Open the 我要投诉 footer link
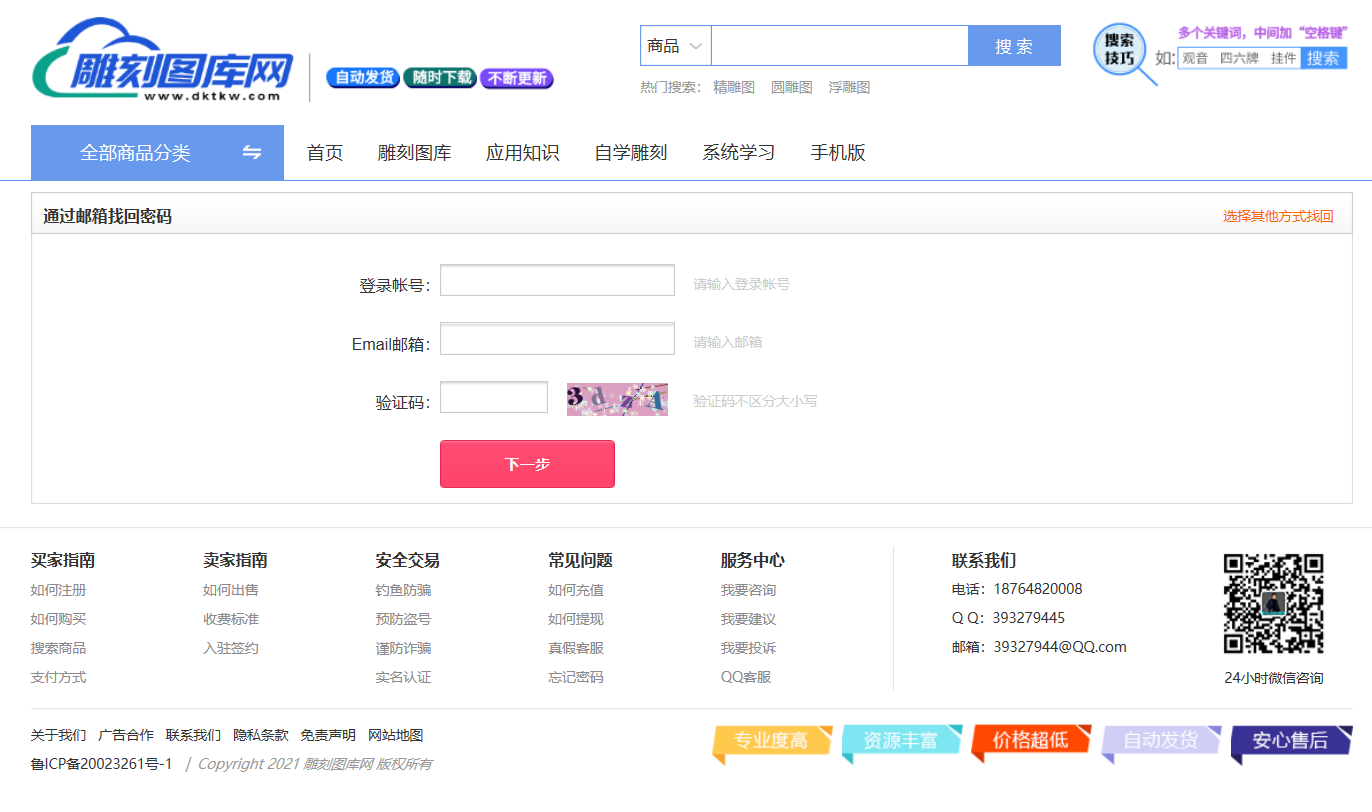This screenshot has width=1372, height=812. [x=749, y=648]
